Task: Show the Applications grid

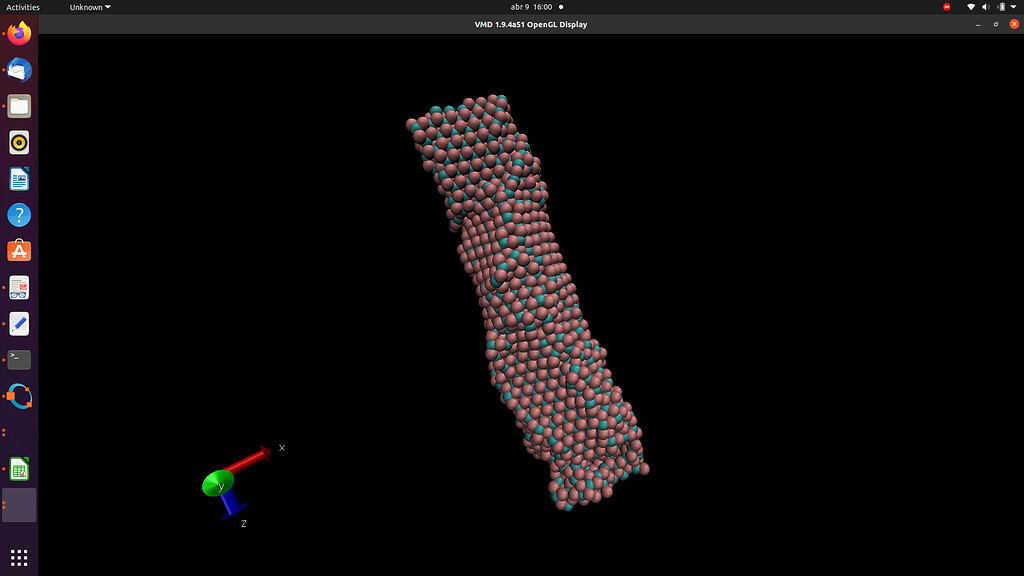Action: (19, 556)
